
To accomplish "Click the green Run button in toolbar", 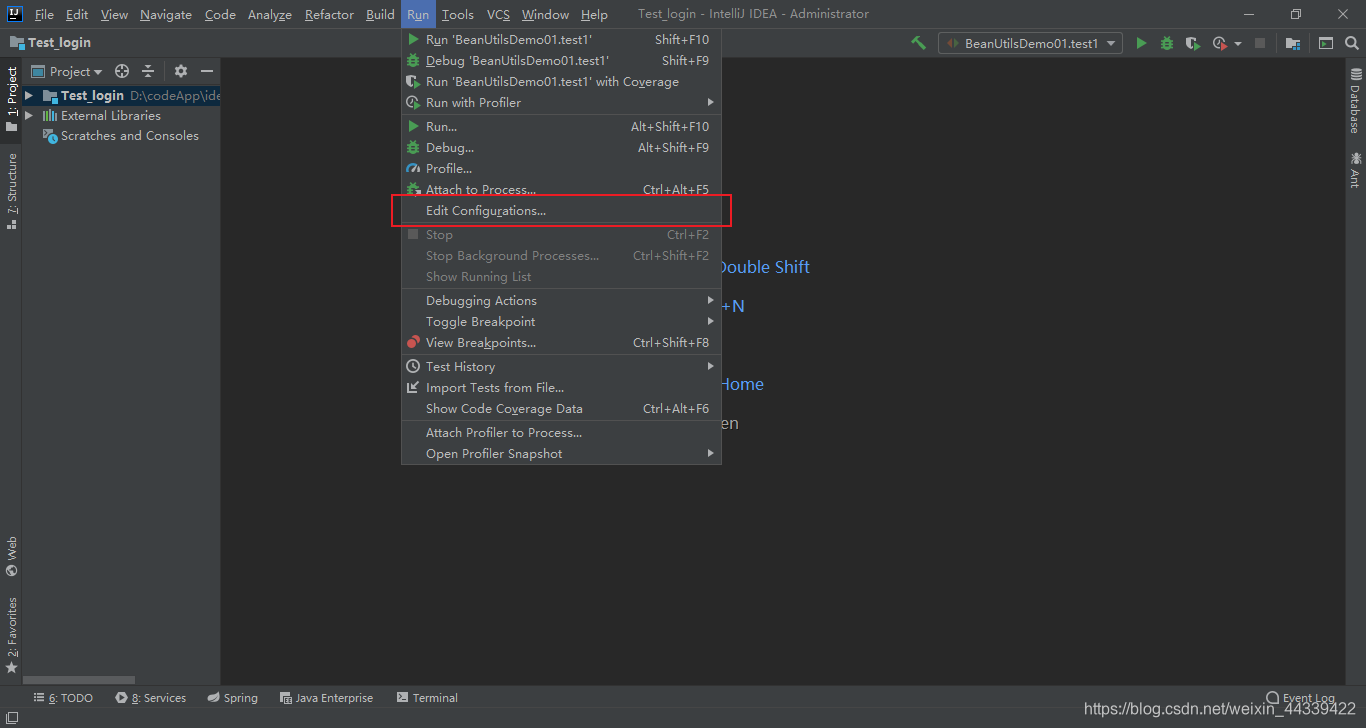I will pos(1141,43).
